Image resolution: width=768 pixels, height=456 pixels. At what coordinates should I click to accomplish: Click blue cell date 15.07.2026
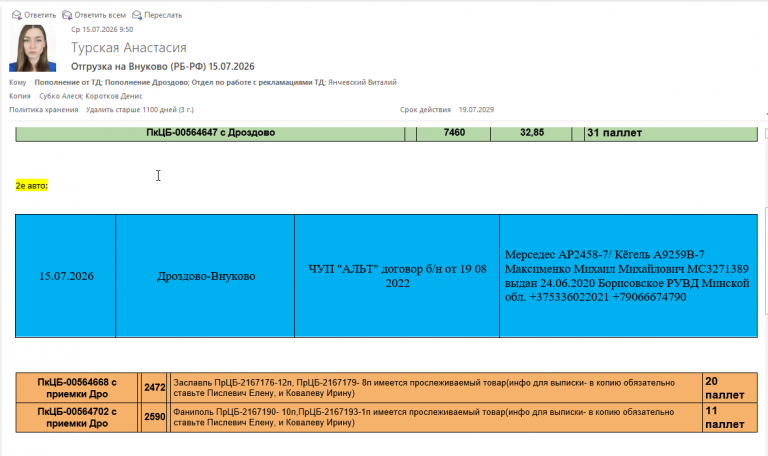(x=66, y=276)
